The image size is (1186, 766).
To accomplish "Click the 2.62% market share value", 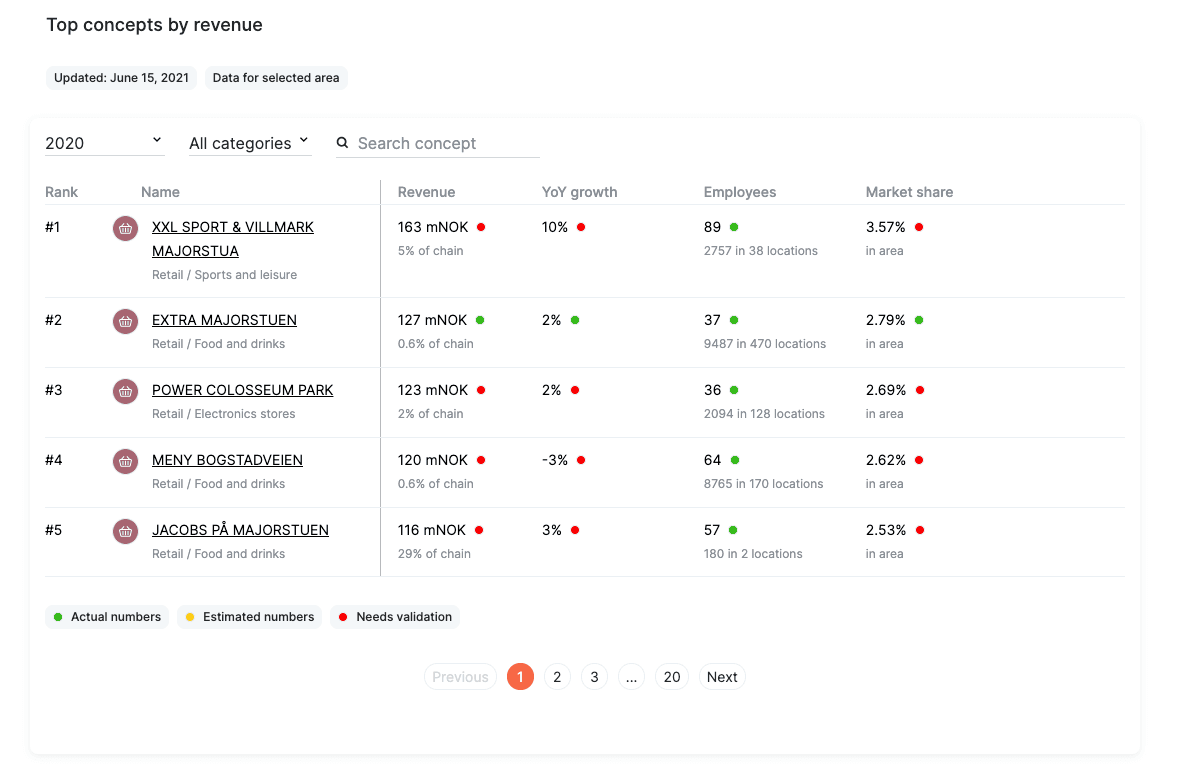I will point(886,460).
